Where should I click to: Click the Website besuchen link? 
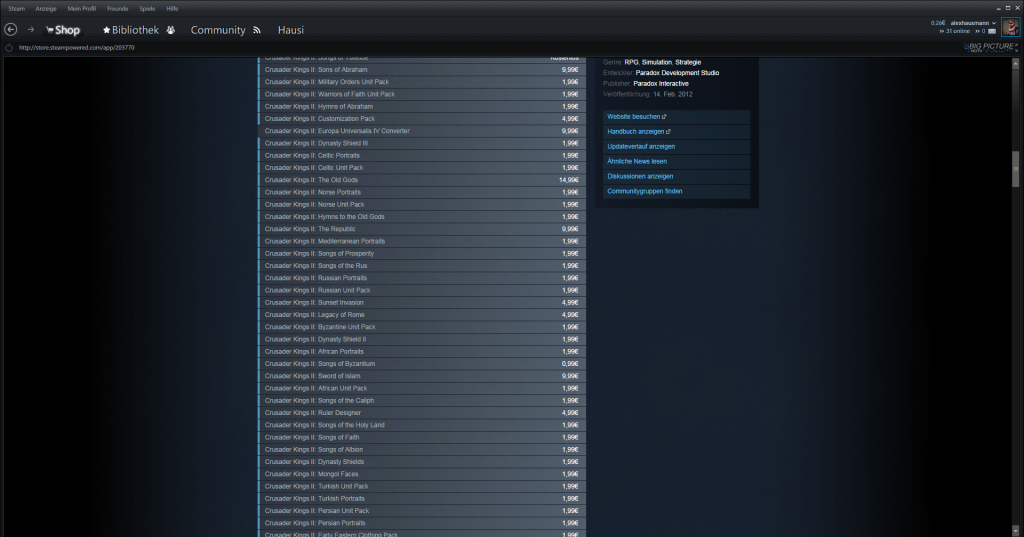tap(636, 117)
